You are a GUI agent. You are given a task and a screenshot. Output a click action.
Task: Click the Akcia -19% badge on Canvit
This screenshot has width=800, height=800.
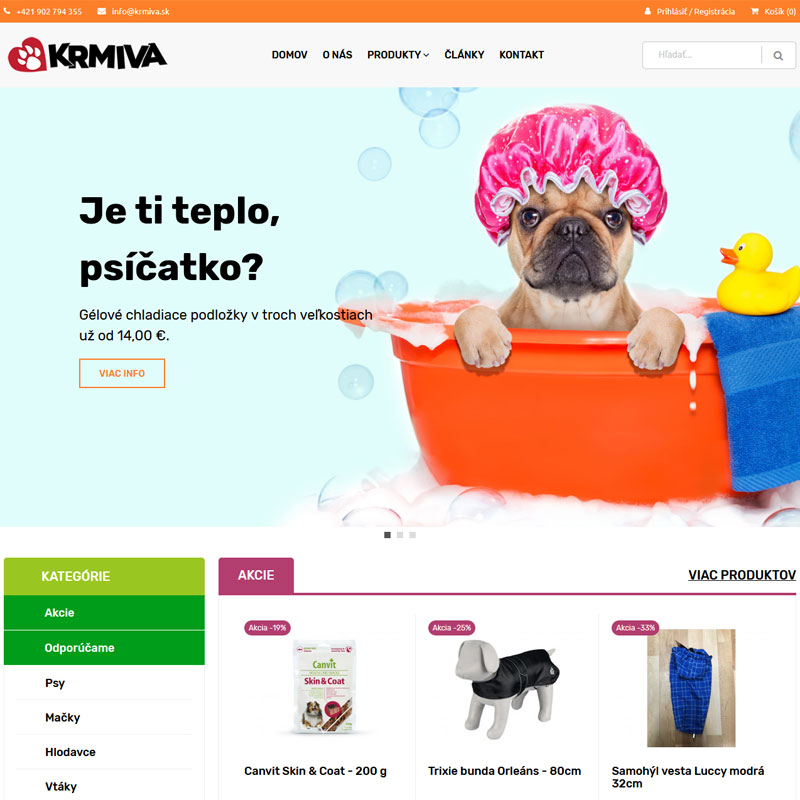267,628
